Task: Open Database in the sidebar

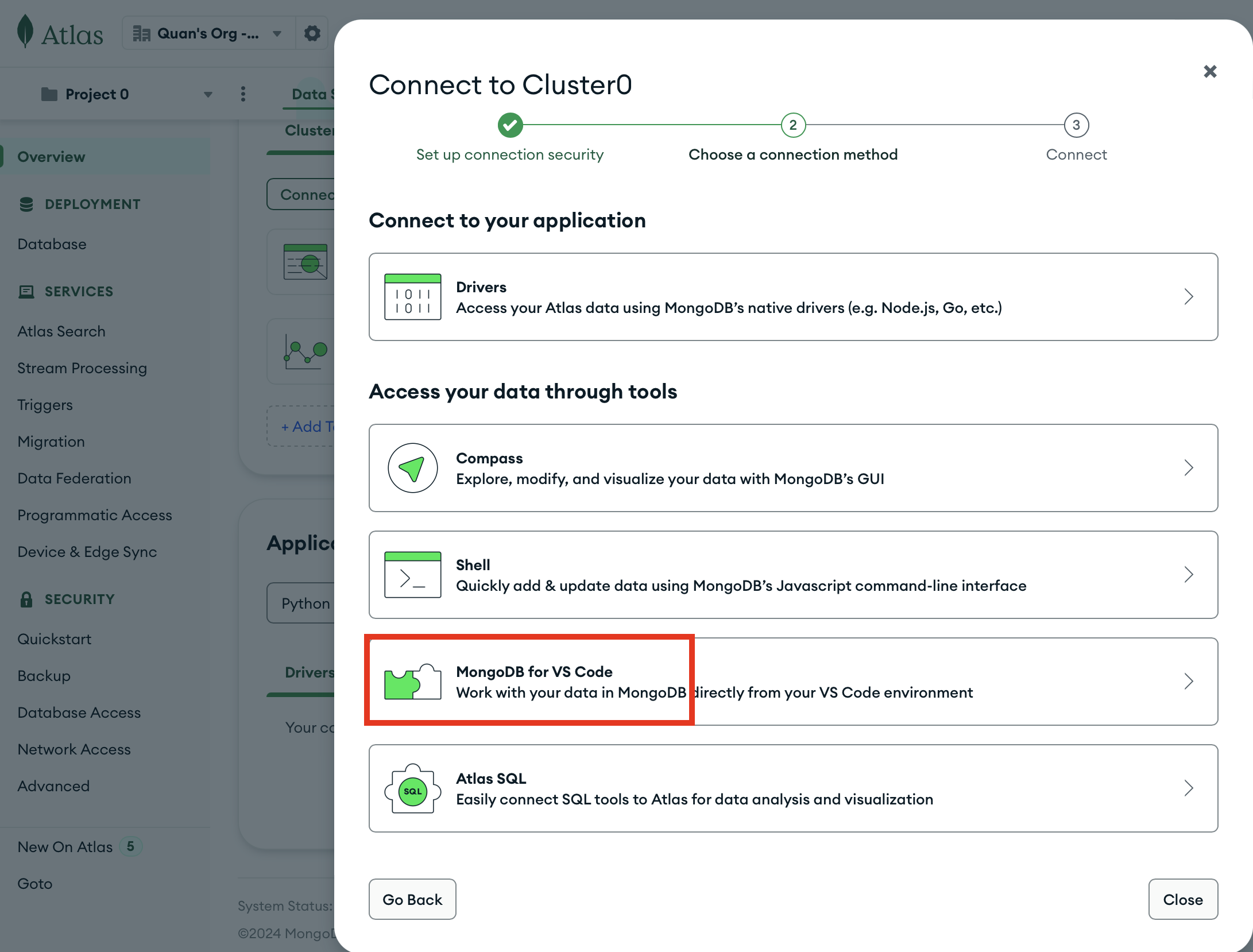Action: [52, 244]
